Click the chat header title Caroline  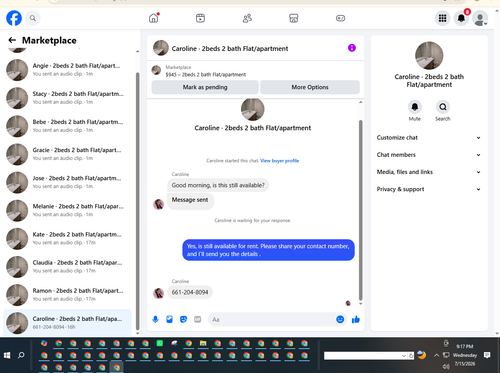[230, 49]
